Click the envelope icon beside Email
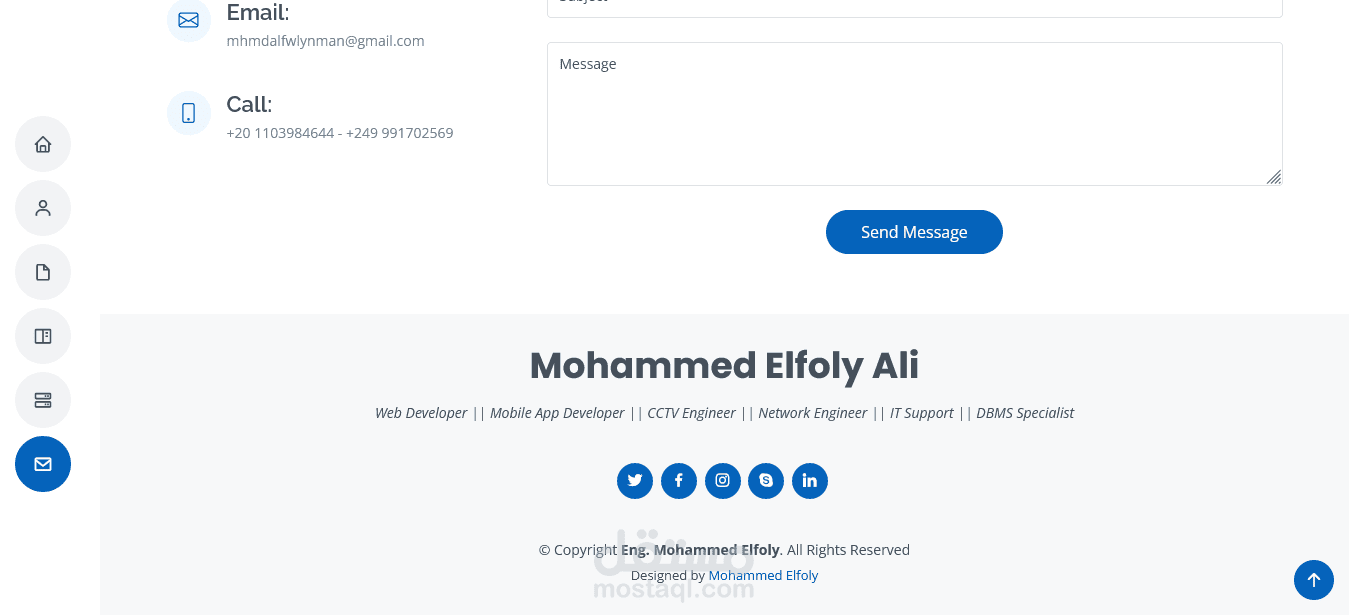The width and height of the screenshot is (1349, 615). click(189, 20)
